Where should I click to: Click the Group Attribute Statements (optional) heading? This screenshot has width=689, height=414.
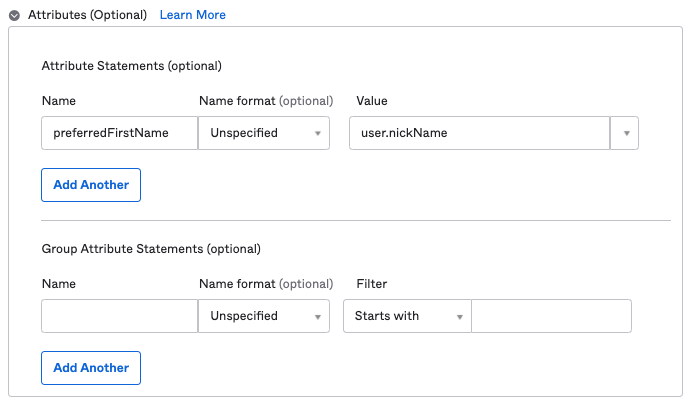(150, 249)
